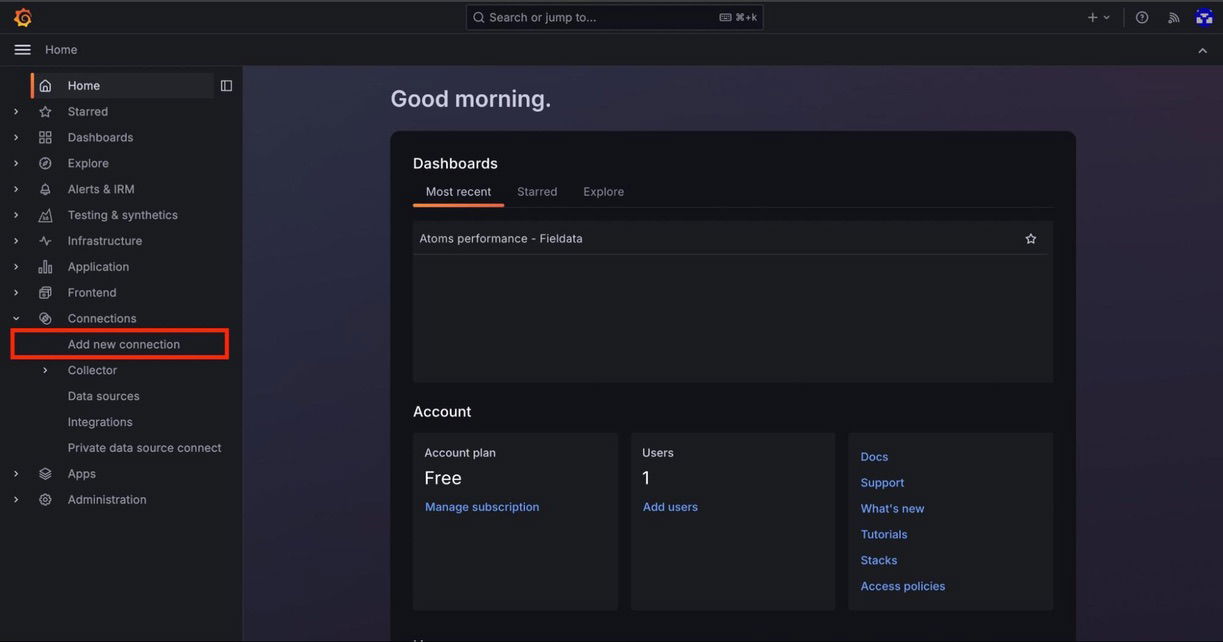Click the Starred star icon in sidebar
Image resolution: width=1223 pixels, height=642 pixels.
pos(45,112)
